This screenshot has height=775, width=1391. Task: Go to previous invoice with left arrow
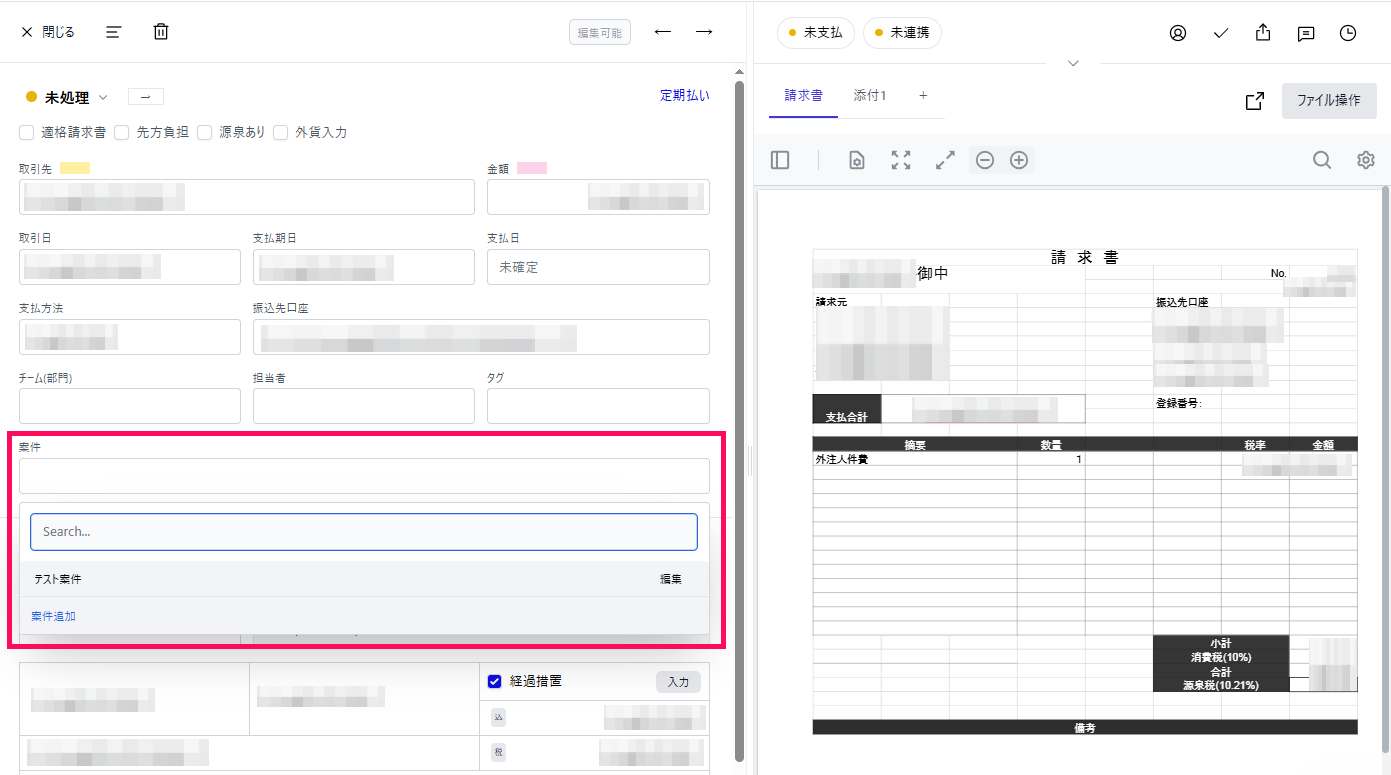[x=662, y=32]
